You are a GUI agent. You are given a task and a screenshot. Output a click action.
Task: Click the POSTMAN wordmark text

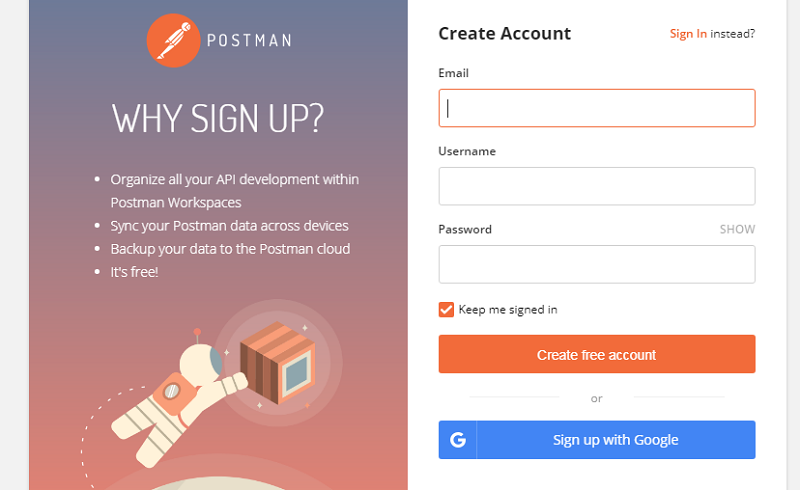click(x=249, y=40)
